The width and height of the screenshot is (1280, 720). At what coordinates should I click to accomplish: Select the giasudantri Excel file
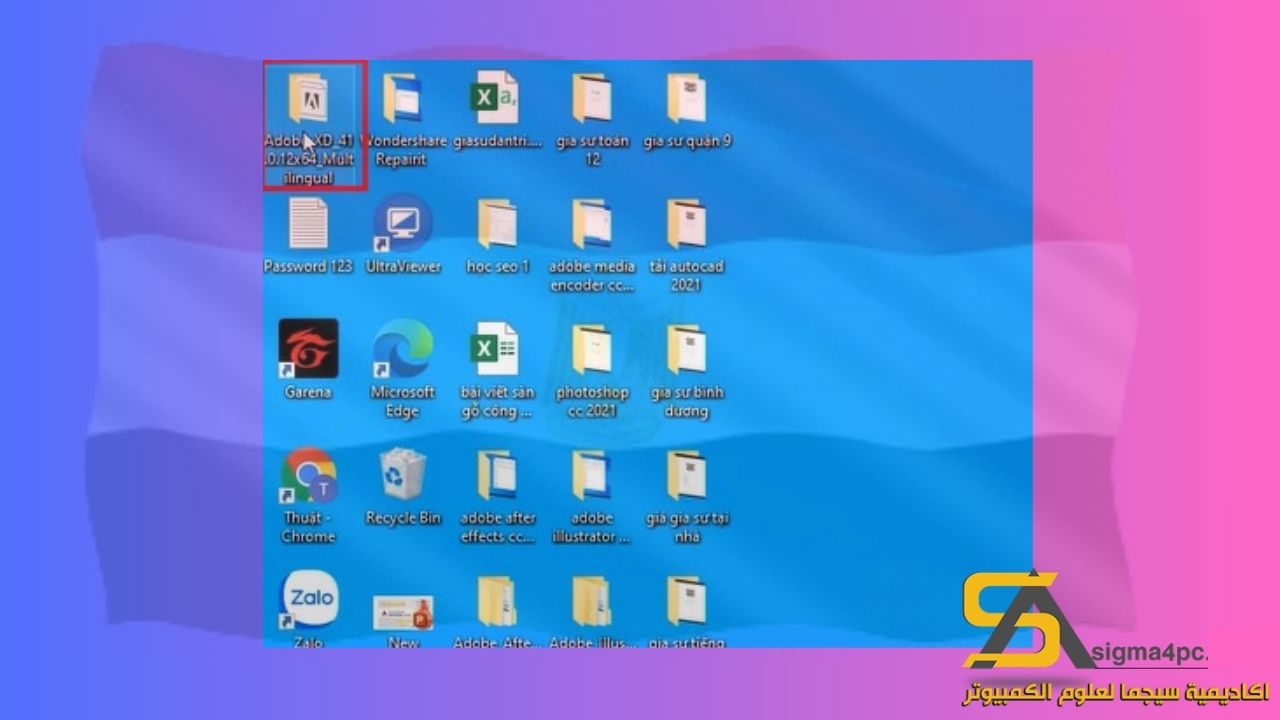[x=497, y=98]
